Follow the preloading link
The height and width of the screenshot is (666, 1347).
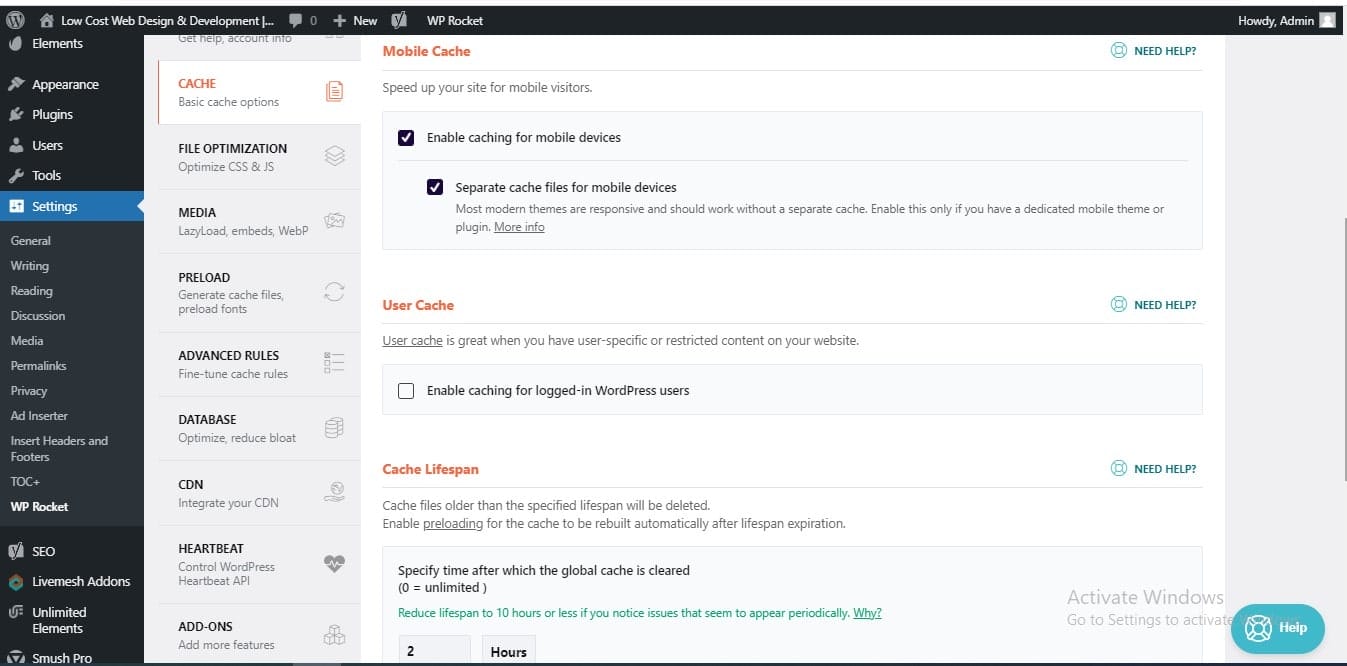click(x=453, y=523)
